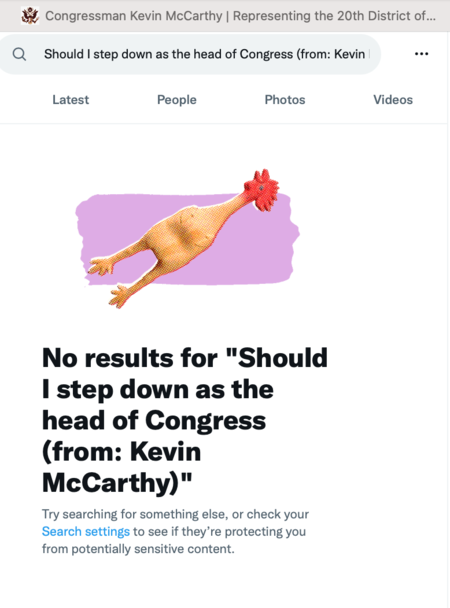Screen dimensions: 450x608
Task: Click the rubber chicken's feet
Action: [110, 281]
